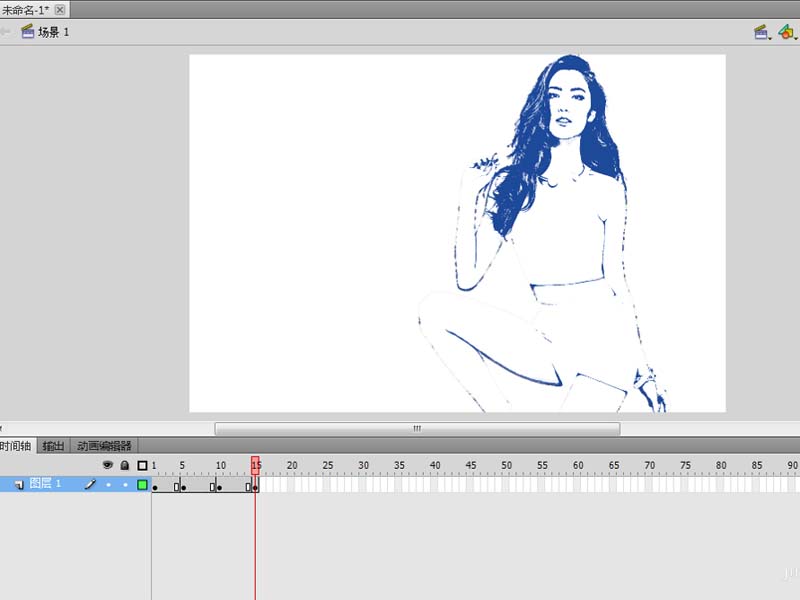Viewport: 800px width, 600px height.
Task: Click the layer page icon of 图层 1
Action: click(19, 484)
